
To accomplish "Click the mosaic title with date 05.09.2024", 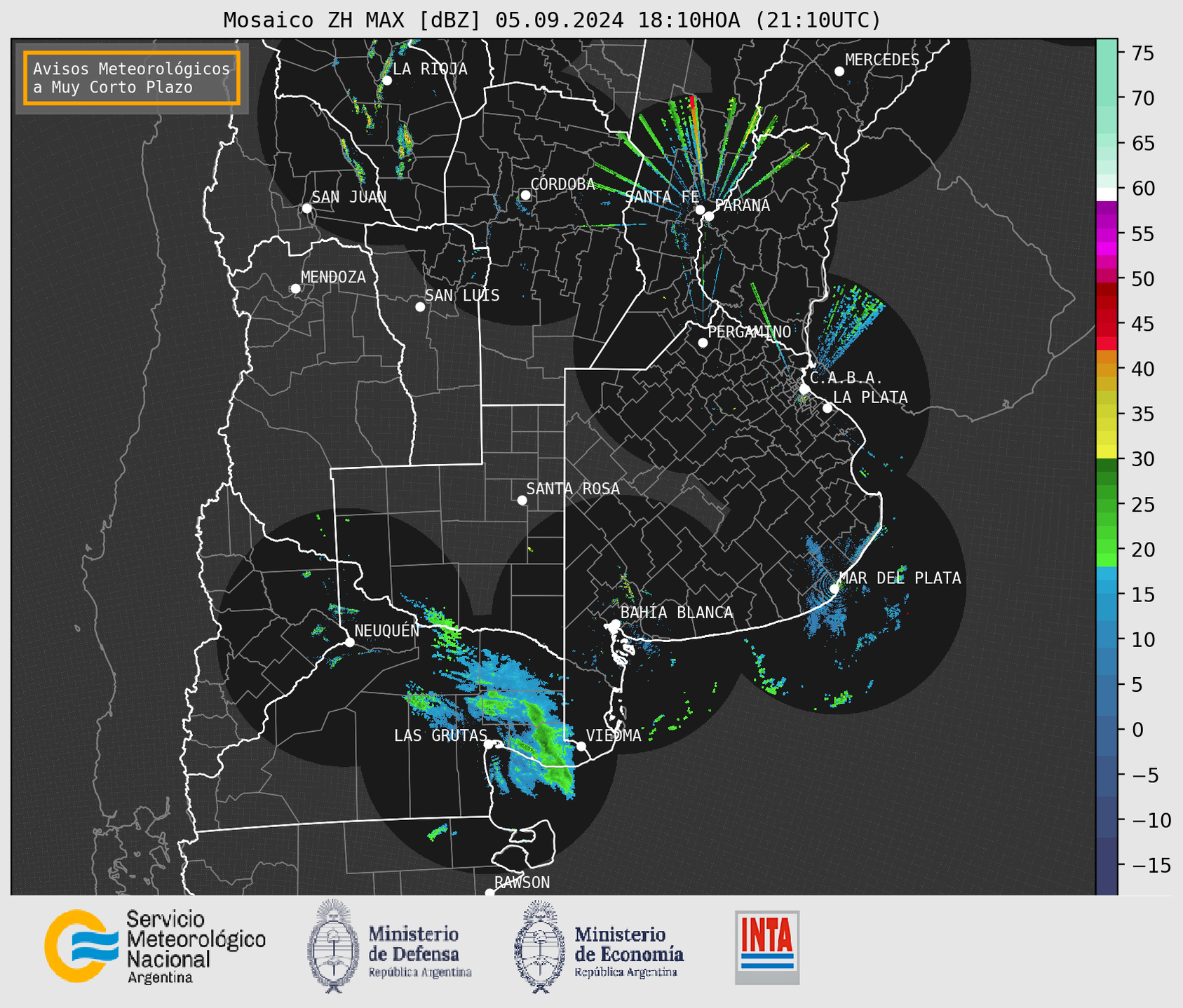I will point(552,20).
